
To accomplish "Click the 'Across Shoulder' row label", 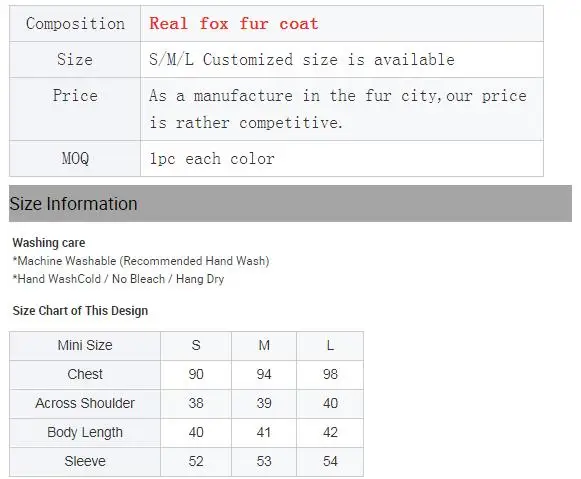I will pyautogui.click(x=85, y=403).
